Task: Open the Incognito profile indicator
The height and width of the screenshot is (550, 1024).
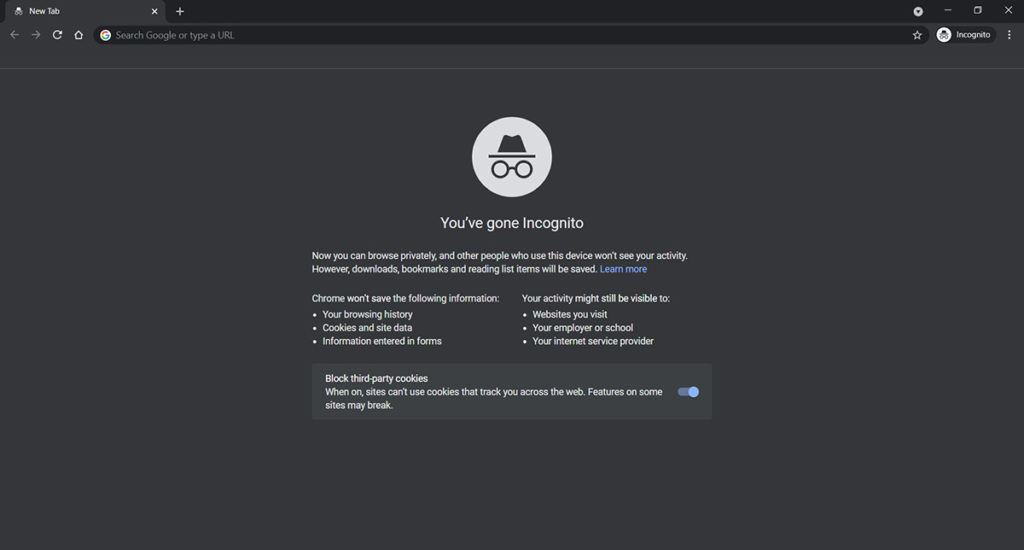Action: (965, 35)
